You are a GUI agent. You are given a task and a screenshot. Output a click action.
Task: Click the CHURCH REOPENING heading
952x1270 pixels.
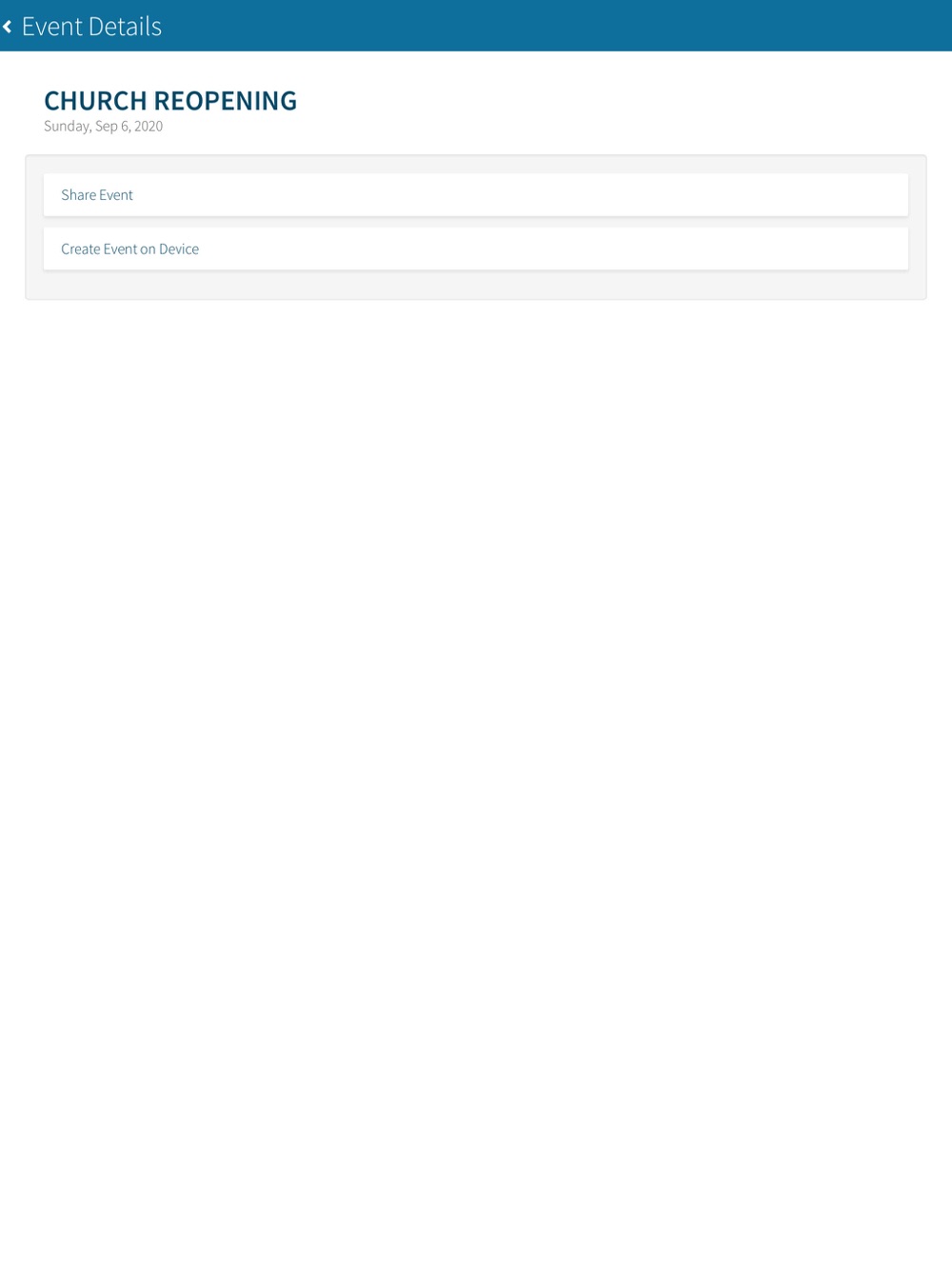pyautogui.click(x=170, y=100)
